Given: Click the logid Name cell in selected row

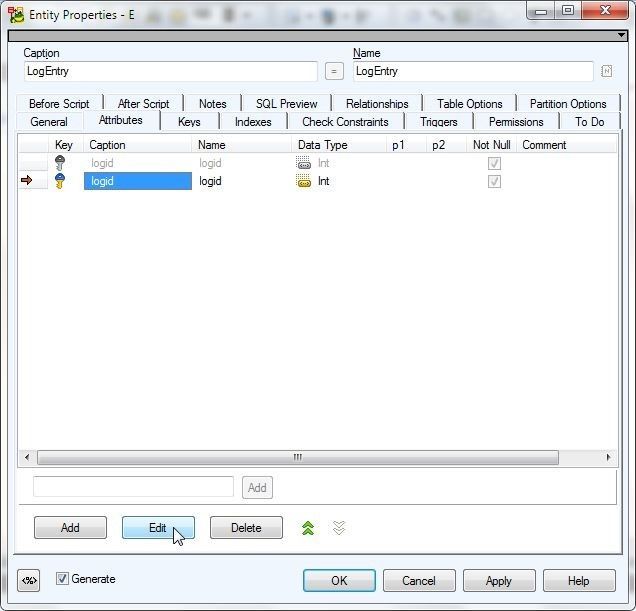Looking at the screenshot, I should [x=210, y=181].
